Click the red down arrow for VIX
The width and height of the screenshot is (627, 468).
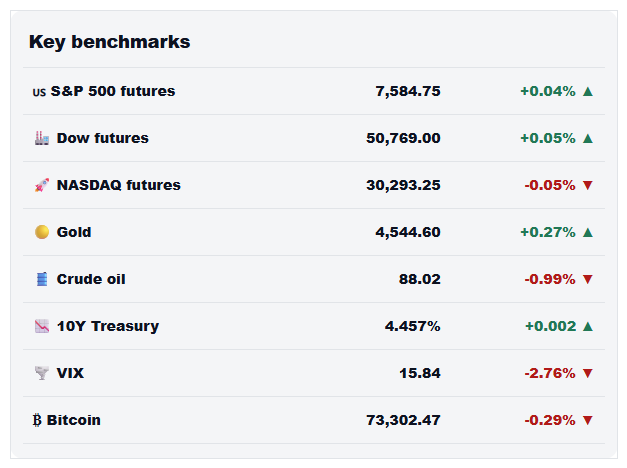(x=587, y=373)
